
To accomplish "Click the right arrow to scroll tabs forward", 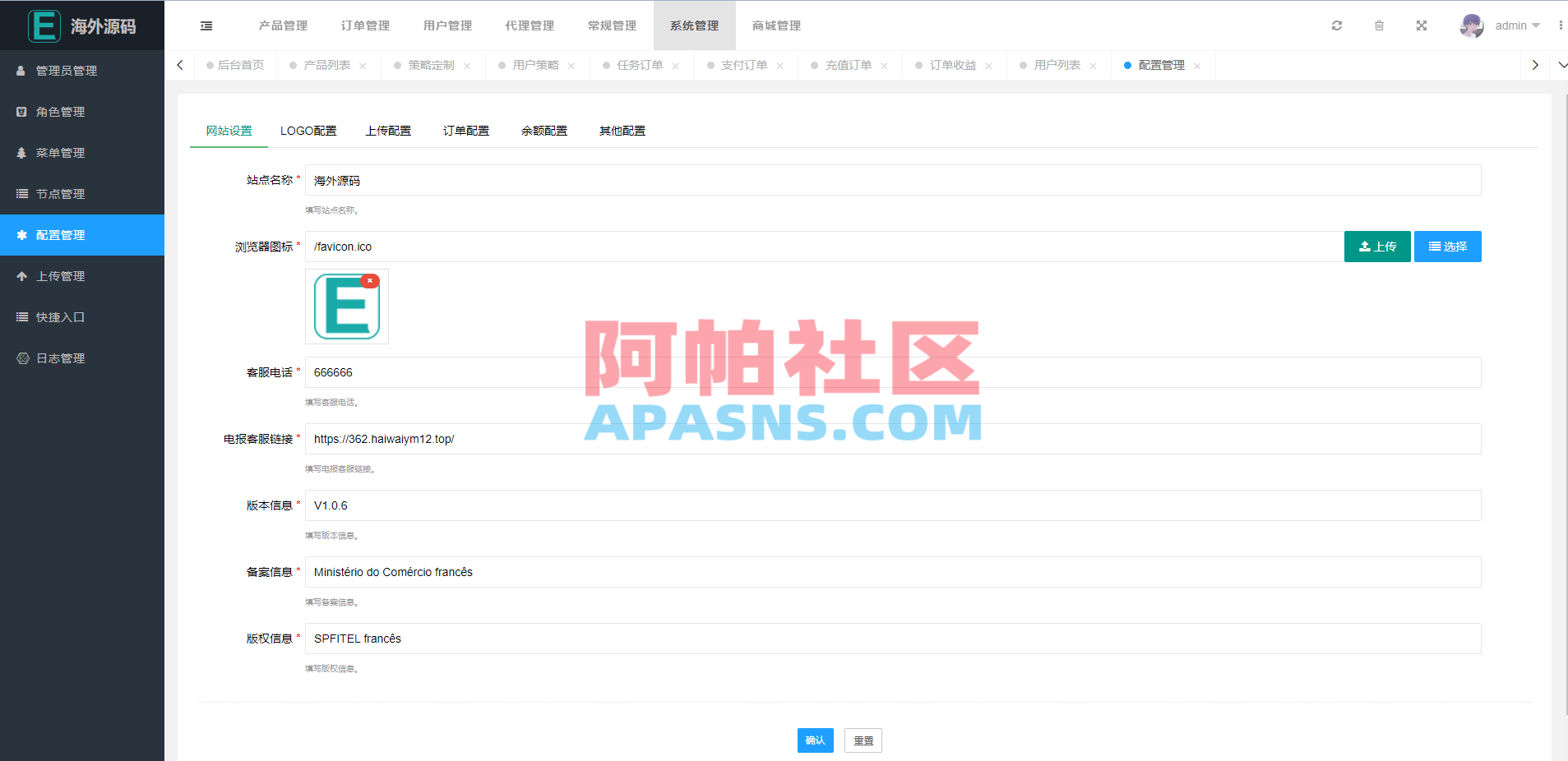I will coord(1534,65).
